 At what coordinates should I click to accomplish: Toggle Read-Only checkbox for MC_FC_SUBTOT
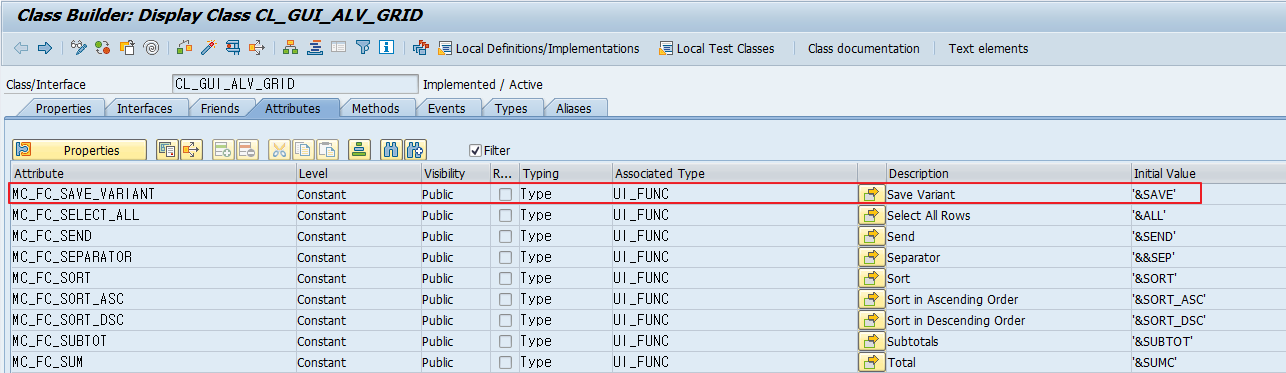point(506,341)
